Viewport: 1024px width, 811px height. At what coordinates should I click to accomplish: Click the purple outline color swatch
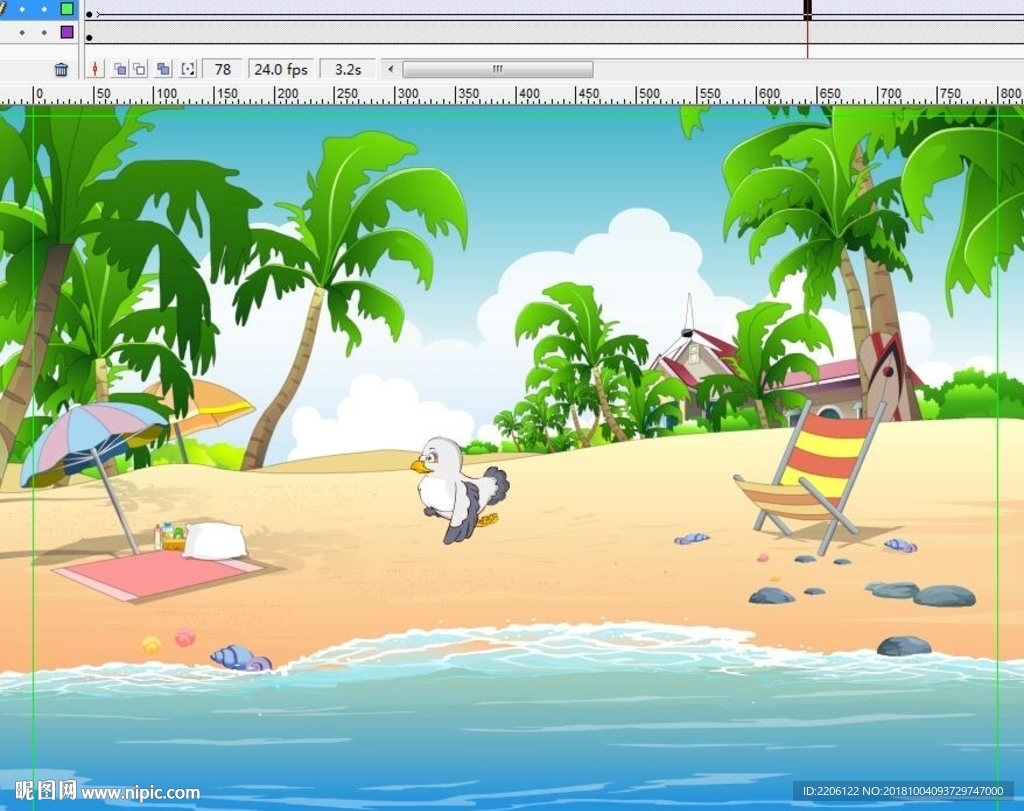tap(67, 32)
